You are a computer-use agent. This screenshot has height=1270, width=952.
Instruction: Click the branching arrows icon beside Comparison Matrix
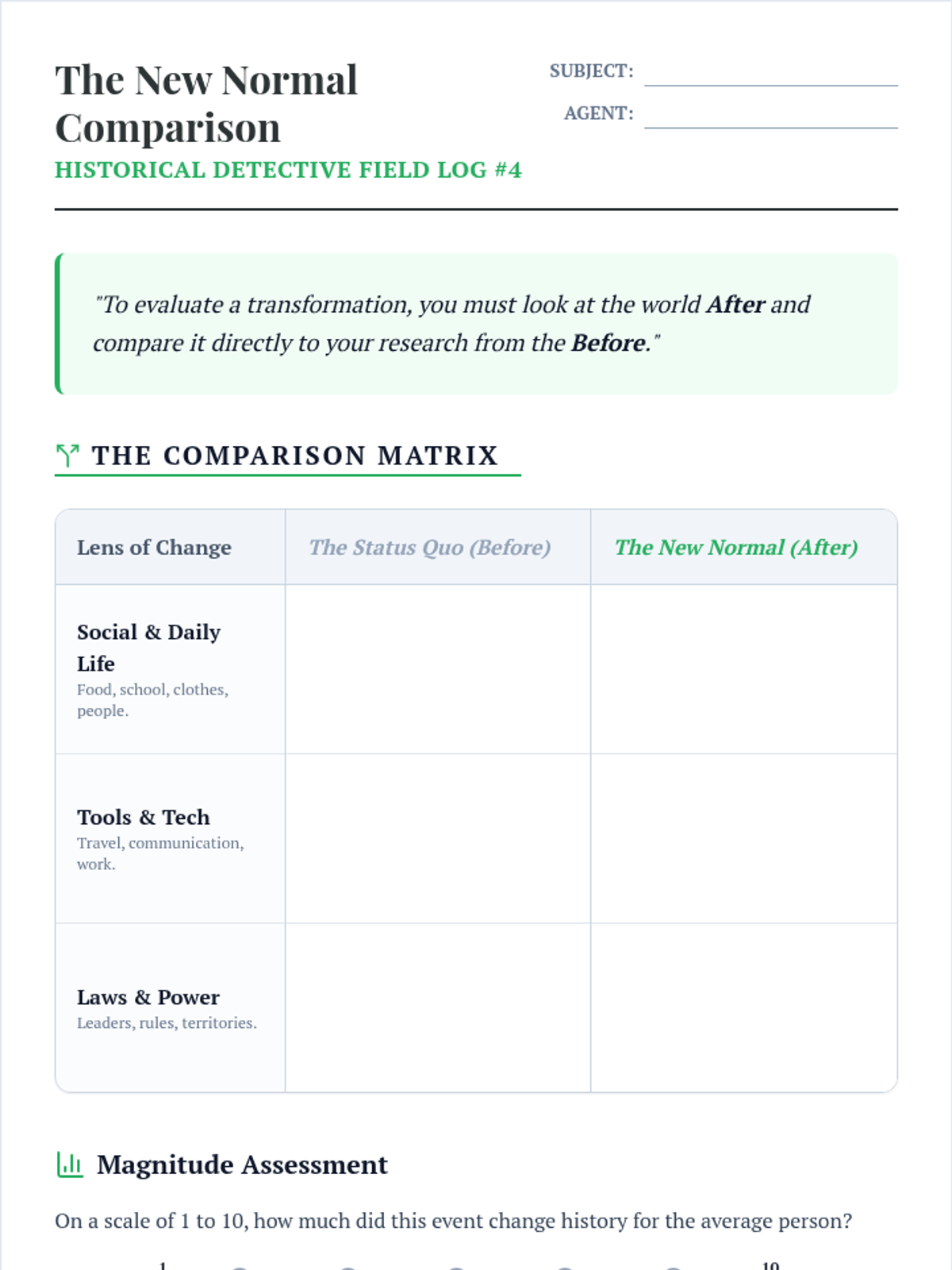tap(68, 456)
